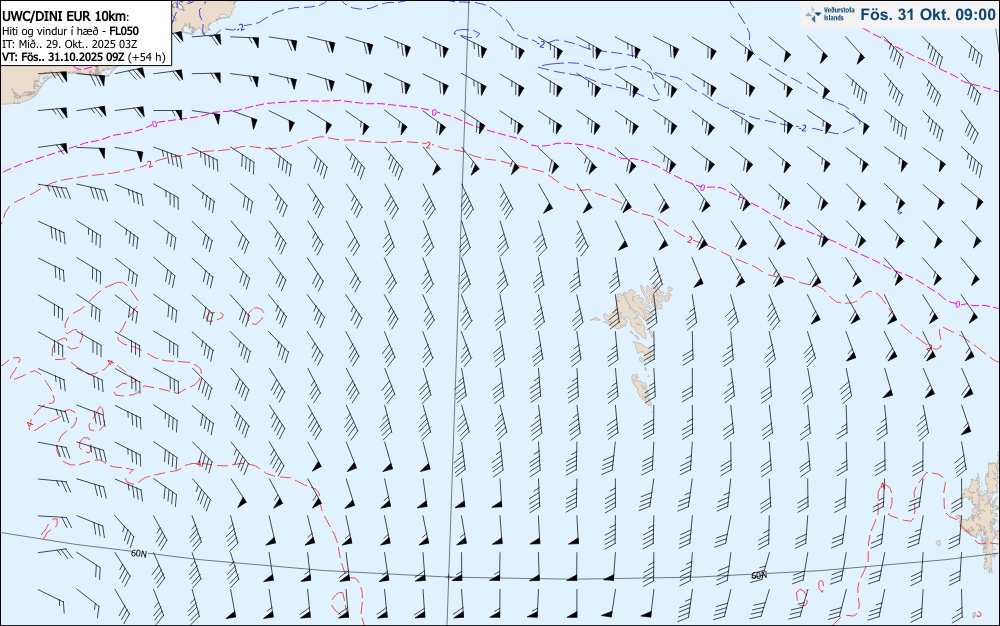Click the Veðurstofa Íslands logo
Screen dimensions: 1000x626
(x=829, y=15)
